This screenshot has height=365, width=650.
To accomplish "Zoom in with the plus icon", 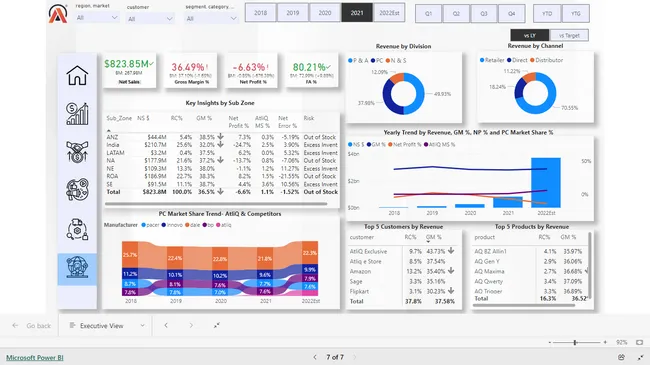I will (x=605, y=342).
